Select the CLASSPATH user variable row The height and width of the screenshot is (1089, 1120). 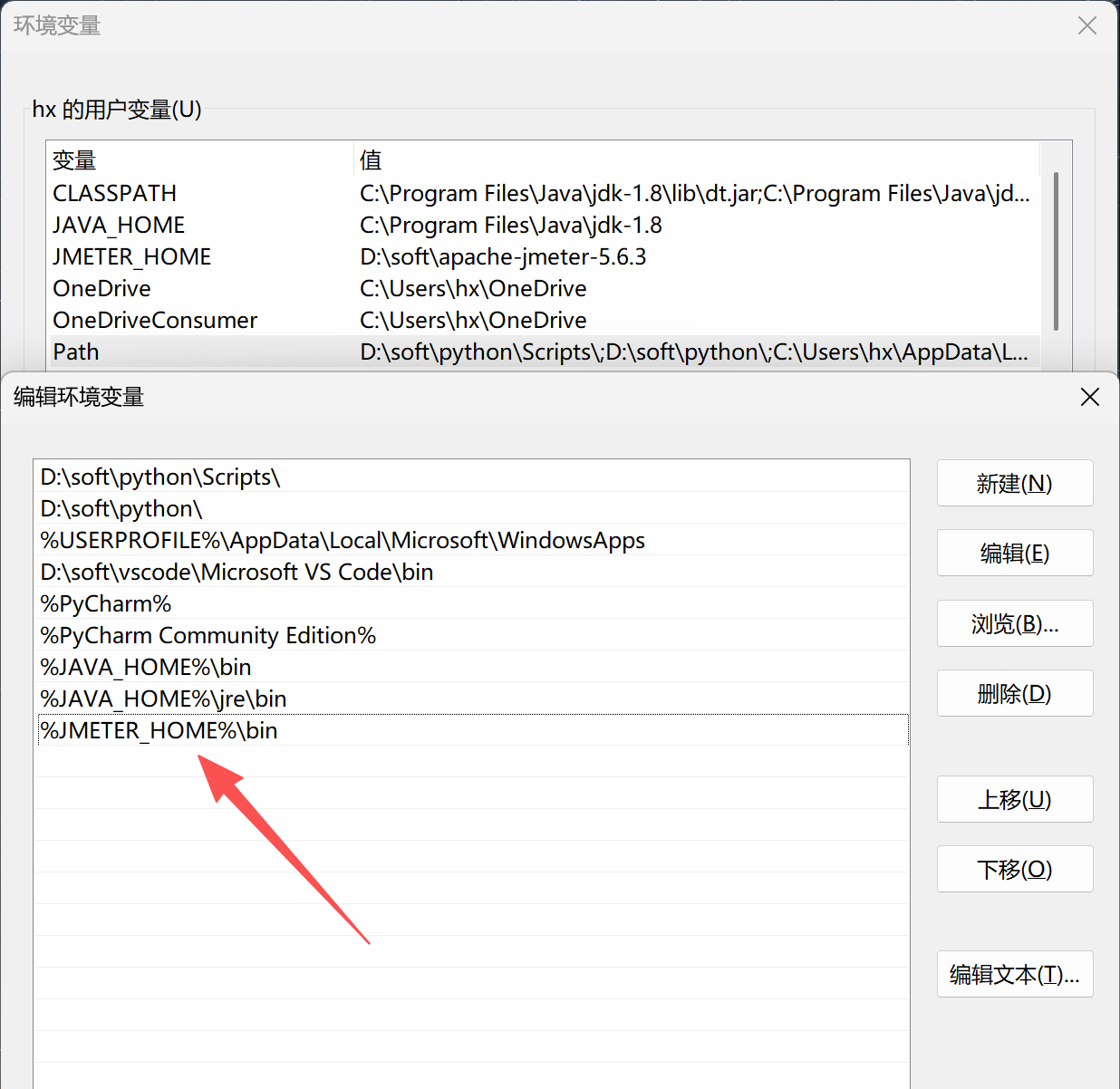tap(544, 193)
